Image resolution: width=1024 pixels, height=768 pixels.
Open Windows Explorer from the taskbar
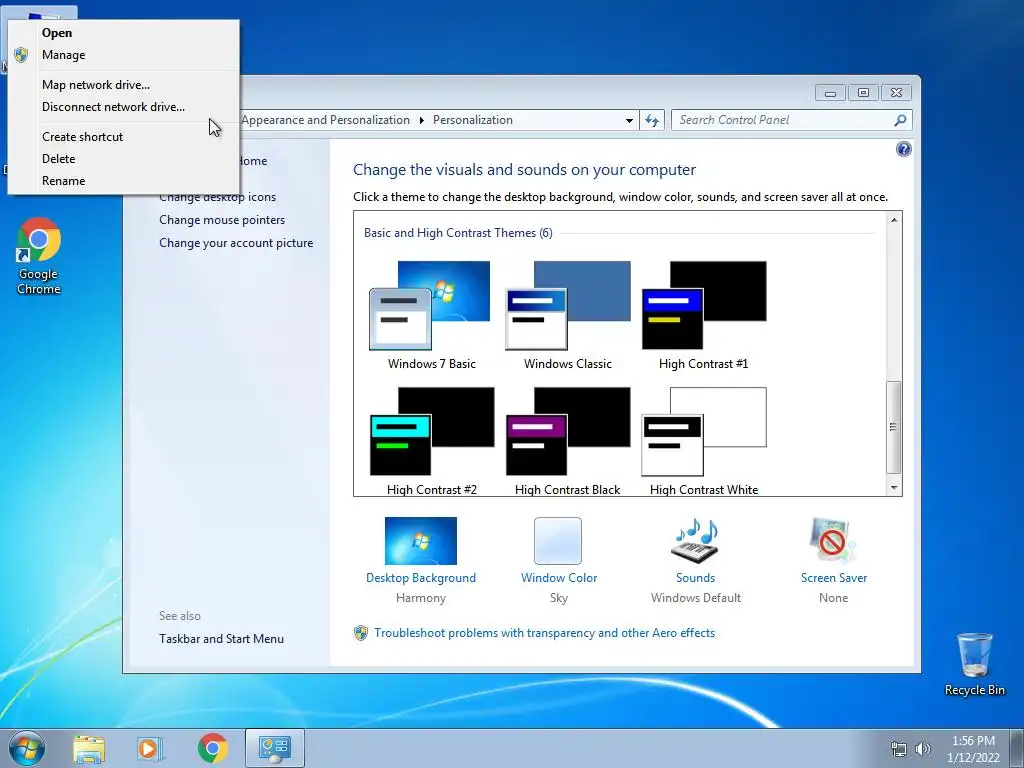coord(89,749)
